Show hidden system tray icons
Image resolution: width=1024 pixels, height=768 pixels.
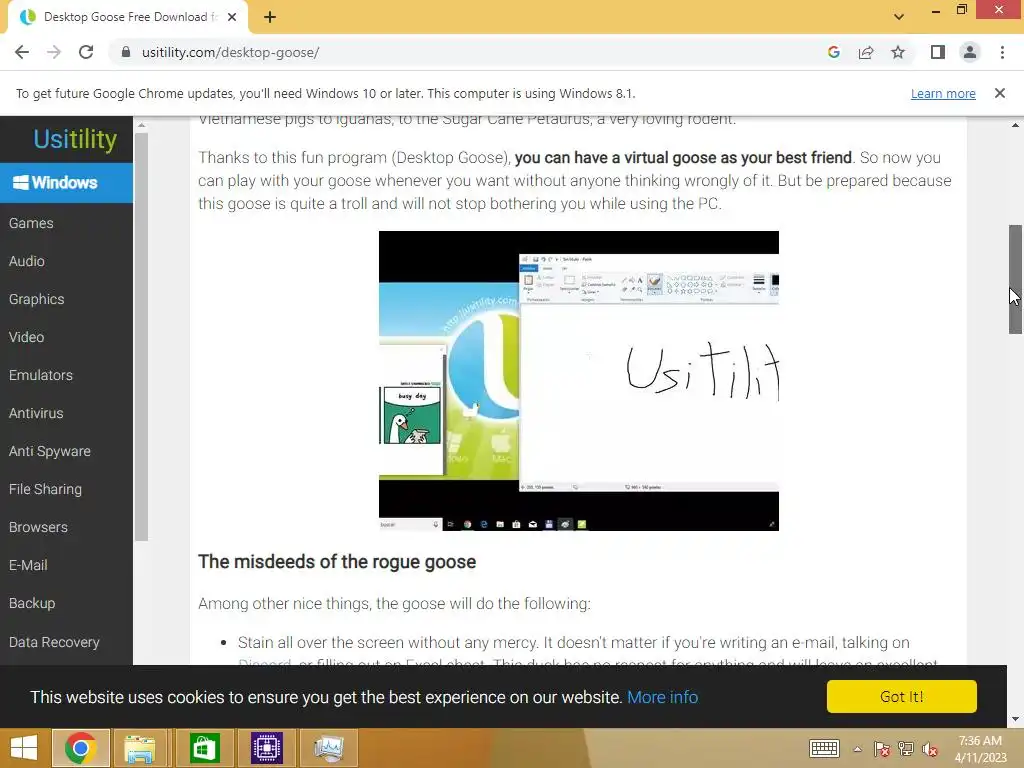tap(857, 749)
